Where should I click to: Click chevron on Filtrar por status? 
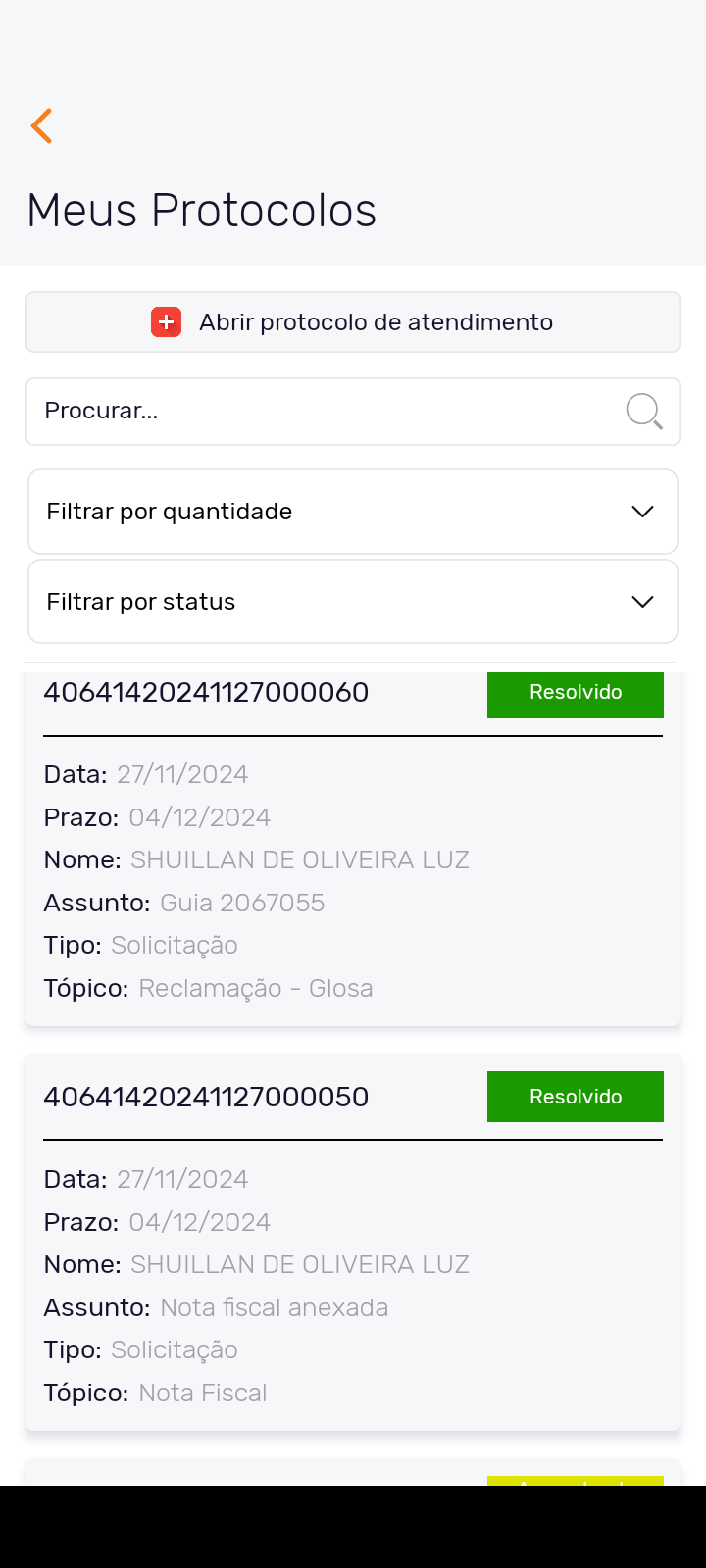(642, 602)
